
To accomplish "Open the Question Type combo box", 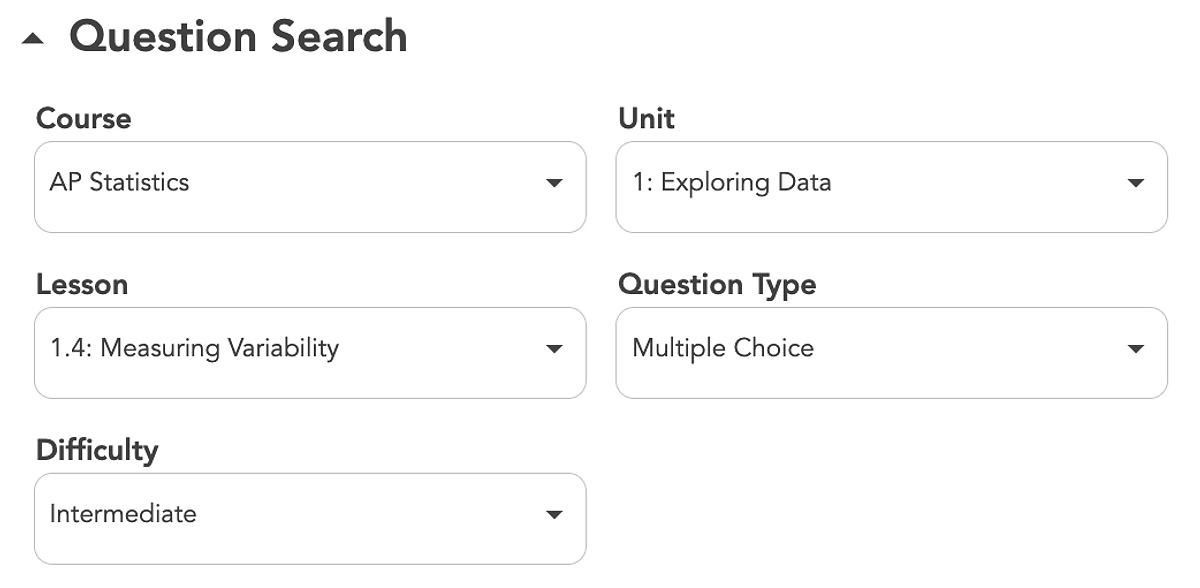I will 891,353.
